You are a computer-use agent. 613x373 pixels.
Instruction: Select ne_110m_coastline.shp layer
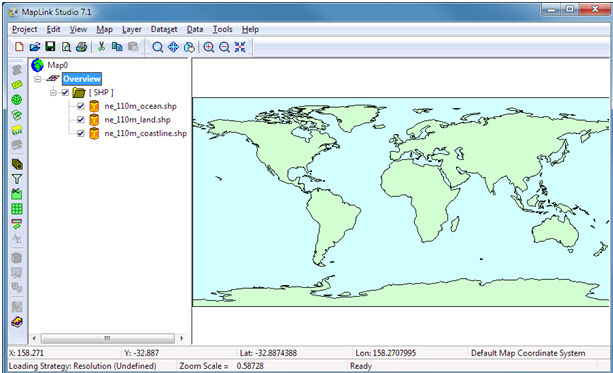tap(145, 133)
